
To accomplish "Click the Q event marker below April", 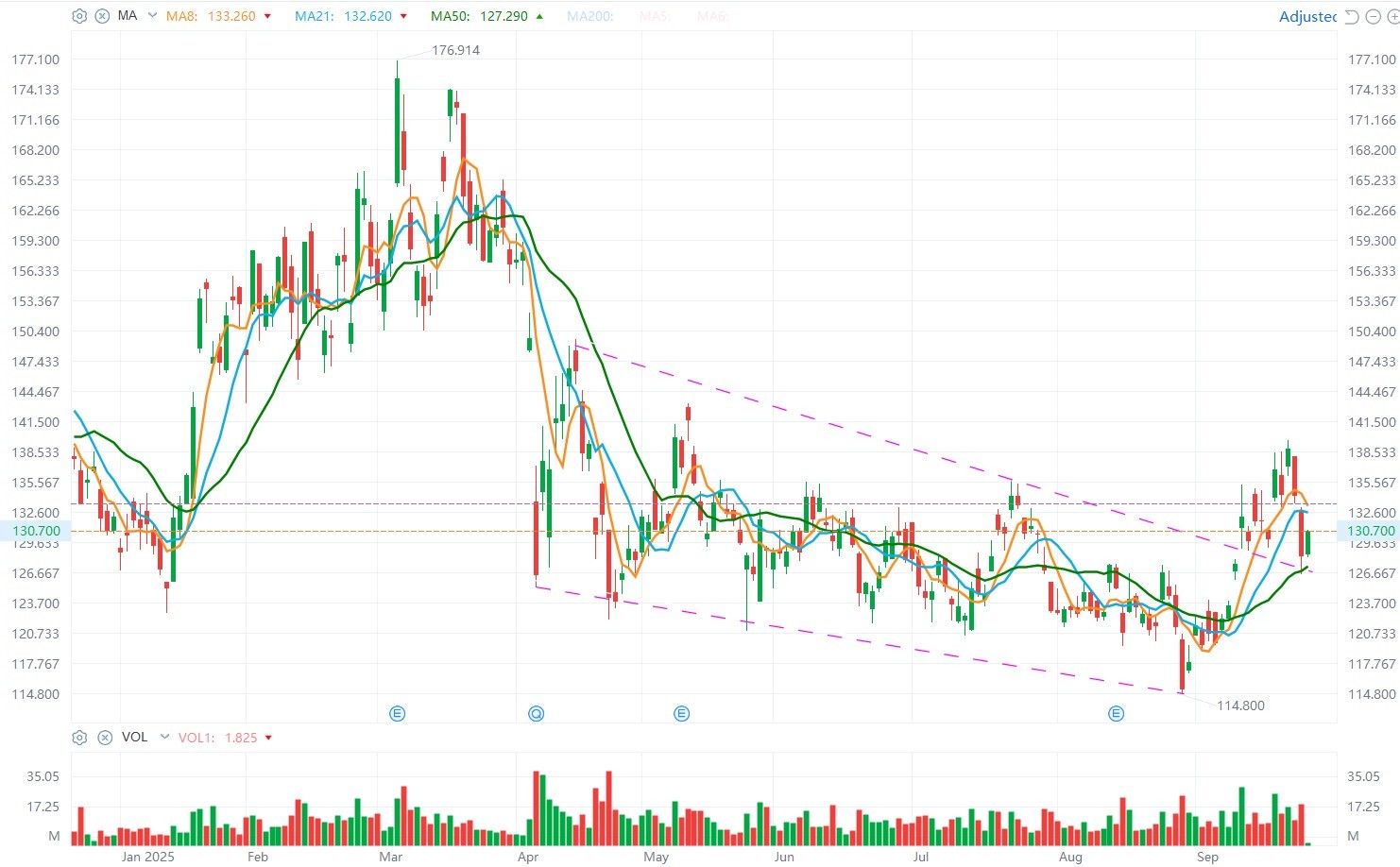I will pos(537,714).
